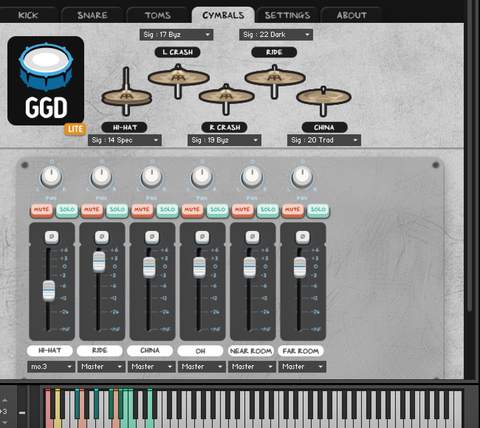Click the Hi-Hat pan knob
Image resolution: width=480 pixels, height=428 pixels.
[51, 177]
